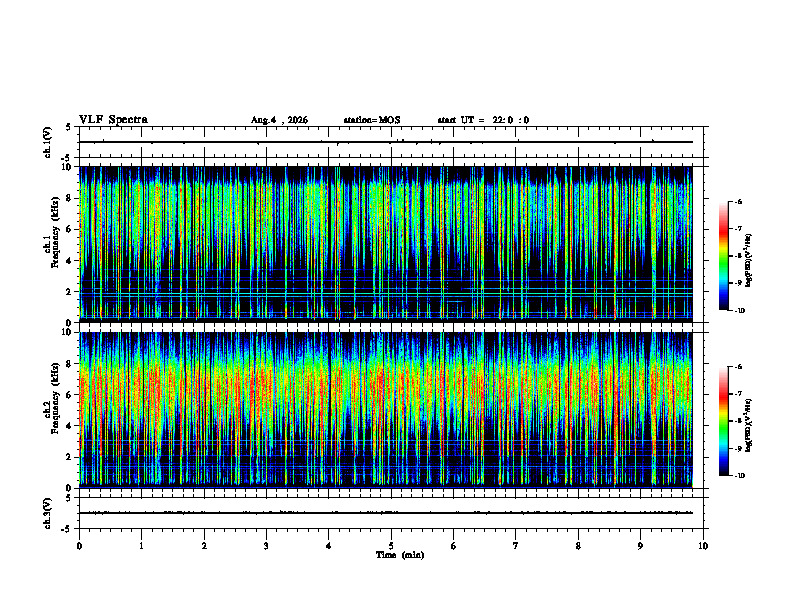Click the "4" tick on time axis
Viewport: 792px width, 612px height.
[329, 546]
